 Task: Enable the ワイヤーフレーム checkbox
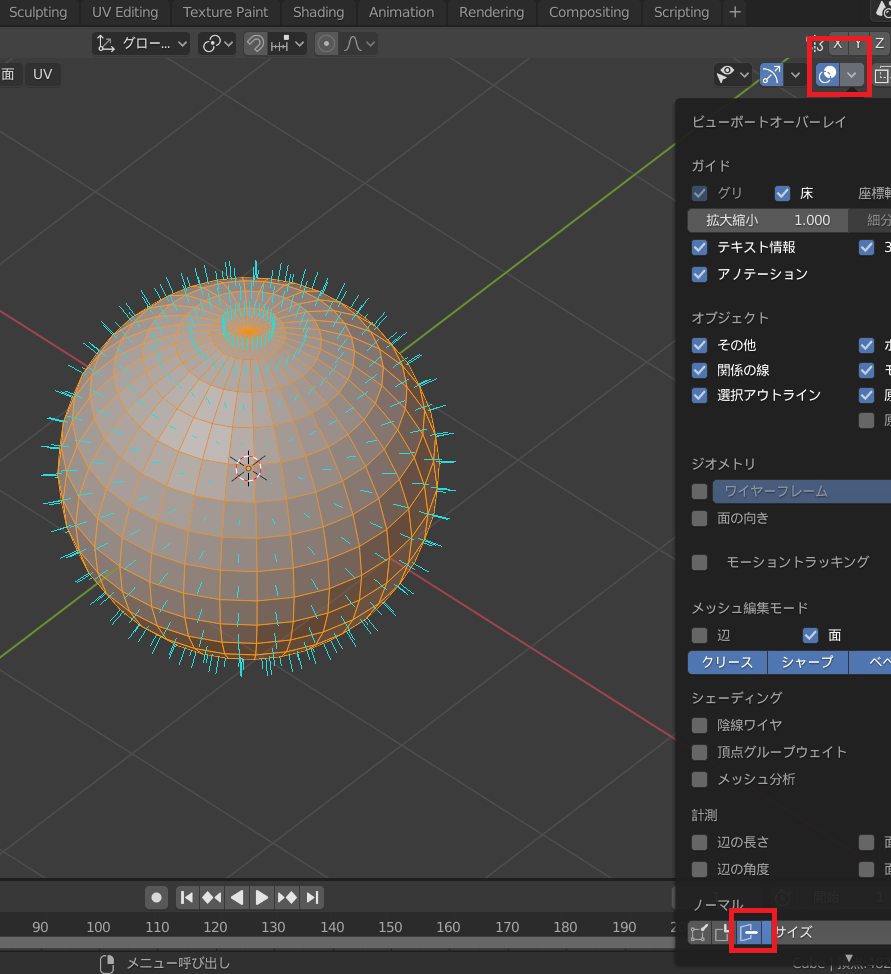click(x=700, y=491)
